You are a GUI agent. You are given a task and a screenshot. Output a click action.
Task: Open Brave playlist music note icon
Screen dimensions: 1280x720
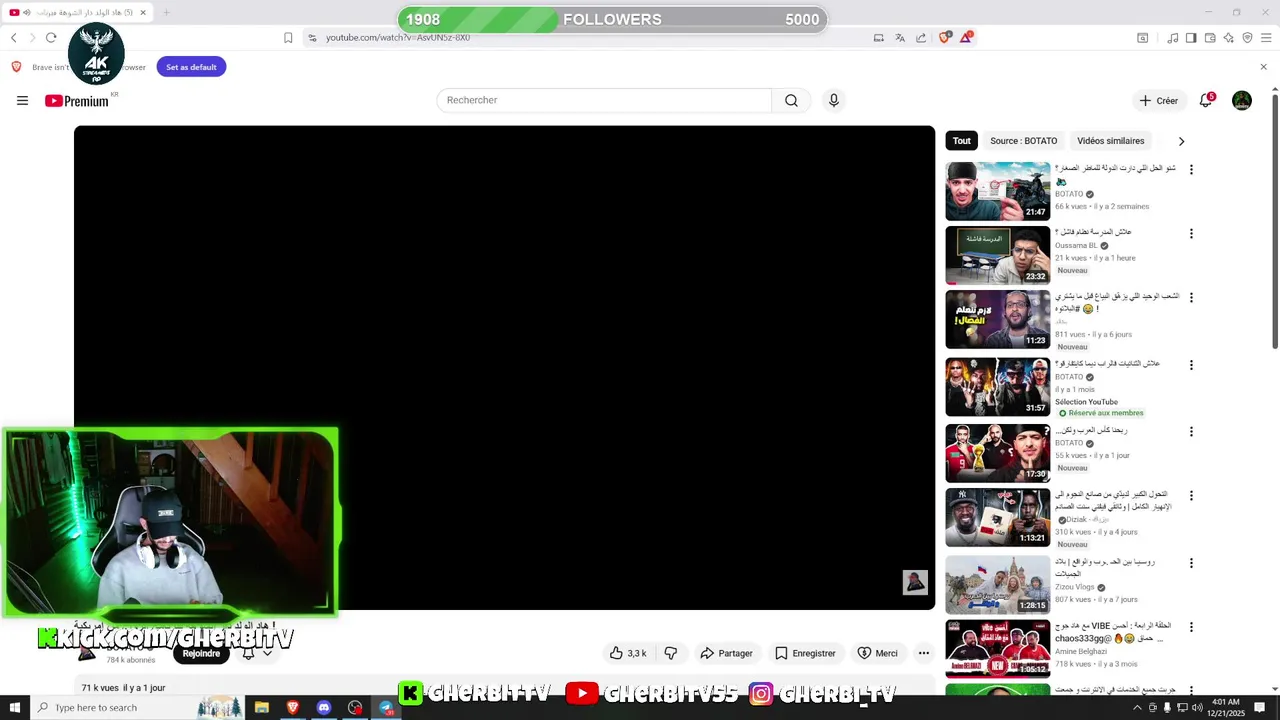(x=1173, y=38)
